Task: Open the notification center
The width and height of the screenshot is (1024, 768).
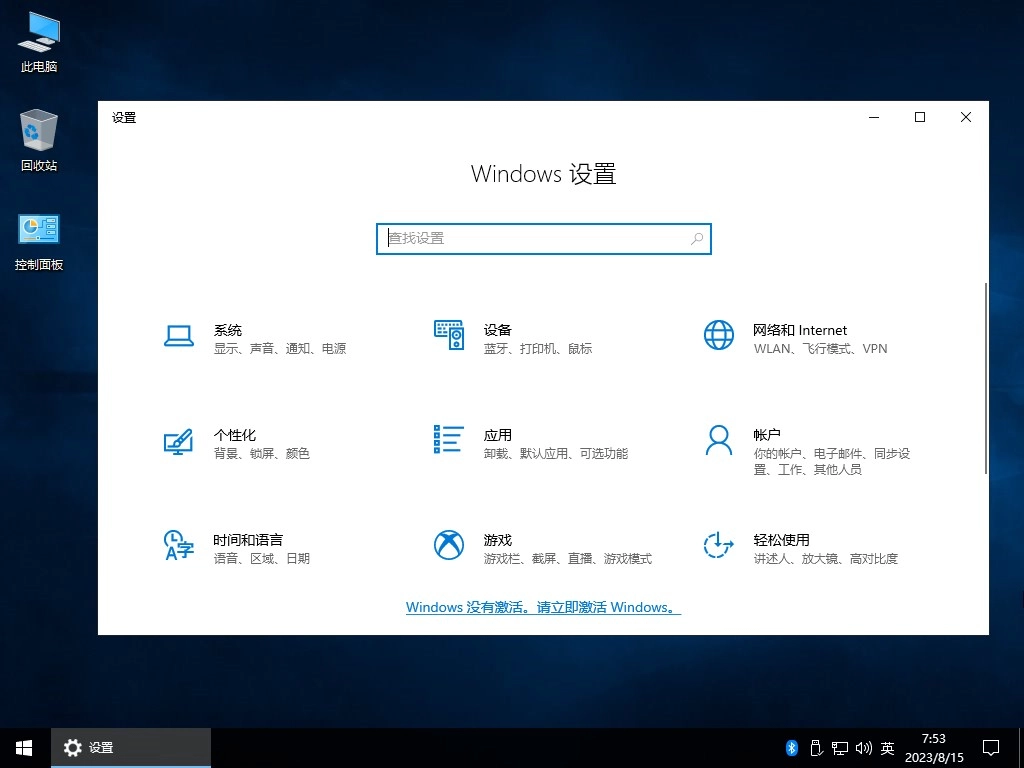Action: [990, 747]
